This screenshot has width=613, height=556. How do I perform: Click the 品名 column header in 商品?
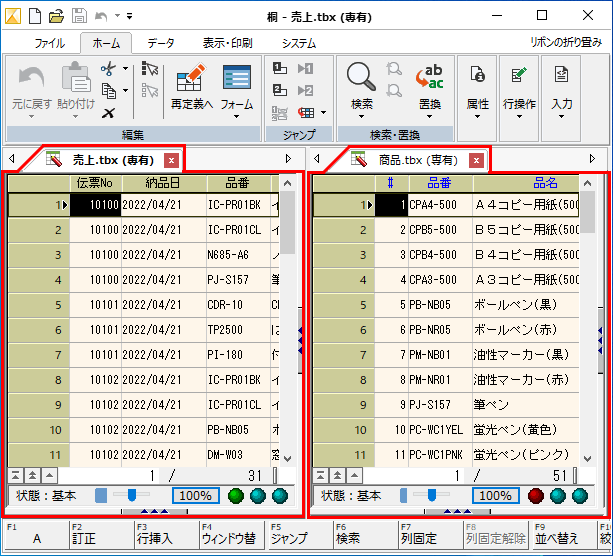526,183
